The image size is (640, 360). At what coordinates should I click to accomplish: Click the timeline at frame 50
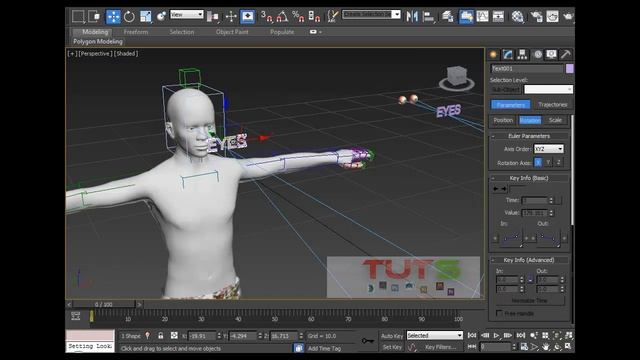pyautogui.click(x=275, y=317)
